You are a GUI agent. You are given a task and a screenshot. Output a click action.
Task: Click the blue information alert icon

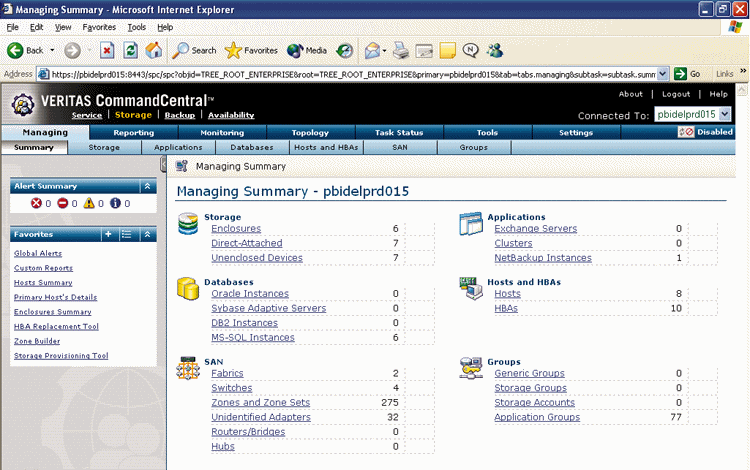click(115, 203)
